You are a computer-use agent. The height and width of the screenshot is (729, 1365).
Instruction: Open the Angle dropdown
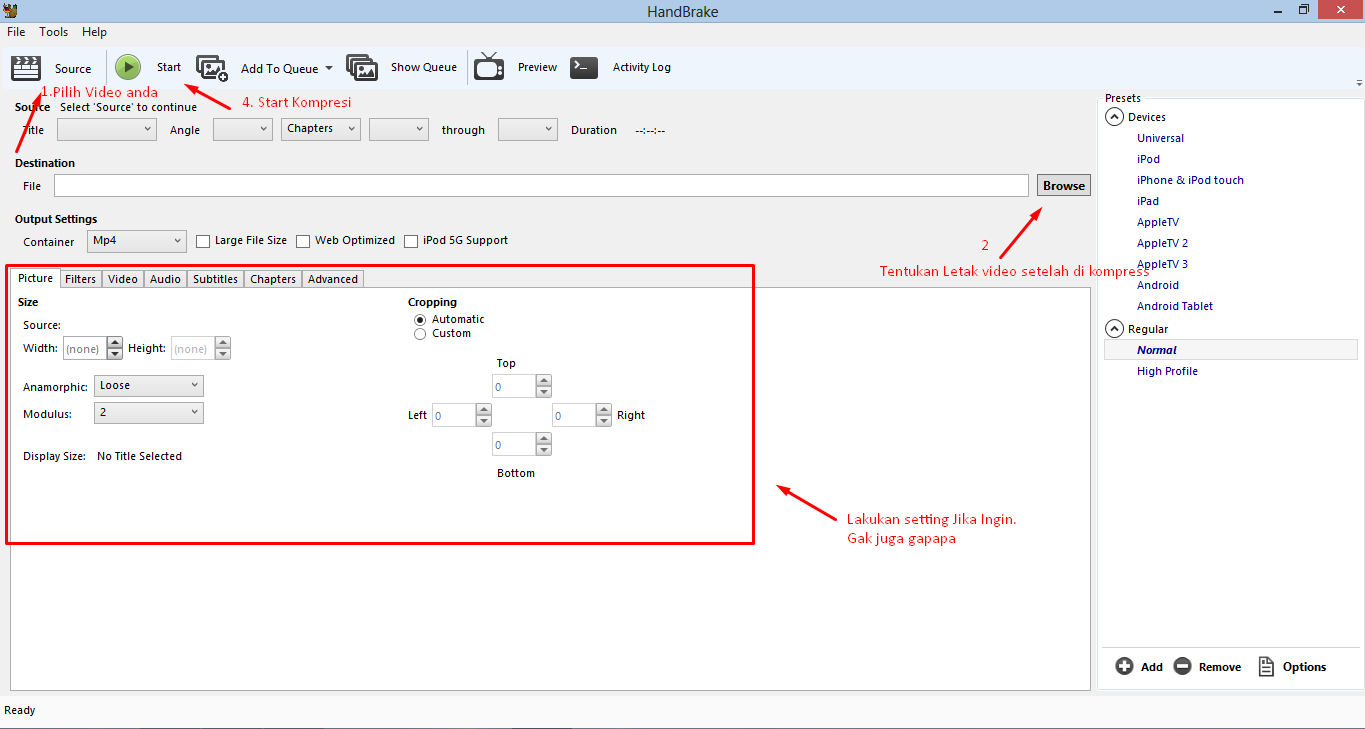[x=243, y=129]
